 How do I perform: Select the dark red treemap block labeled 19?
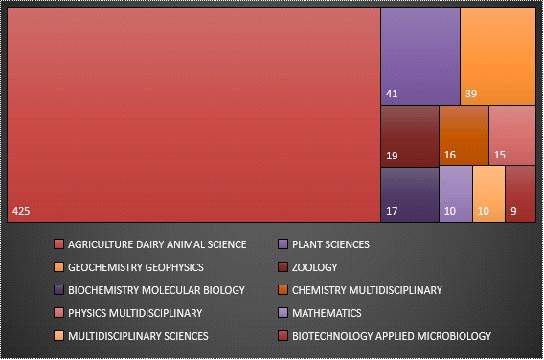point(410,136)
